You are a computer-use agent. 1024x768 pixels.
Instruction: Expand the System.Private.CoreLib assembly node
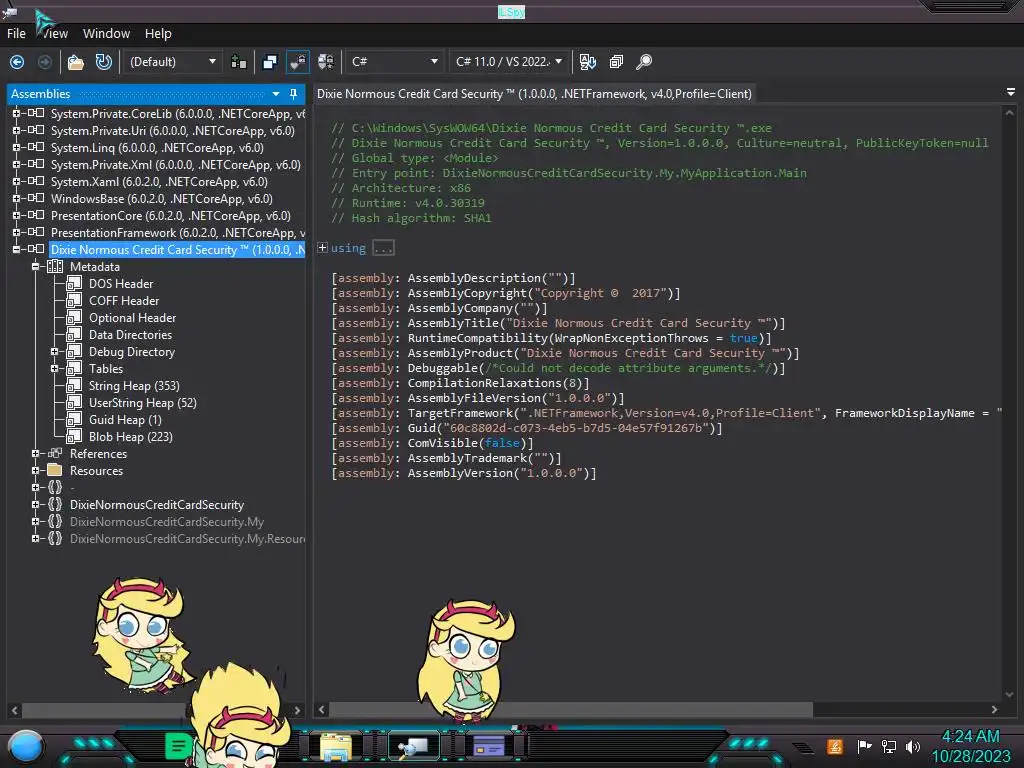click(16, 113)
